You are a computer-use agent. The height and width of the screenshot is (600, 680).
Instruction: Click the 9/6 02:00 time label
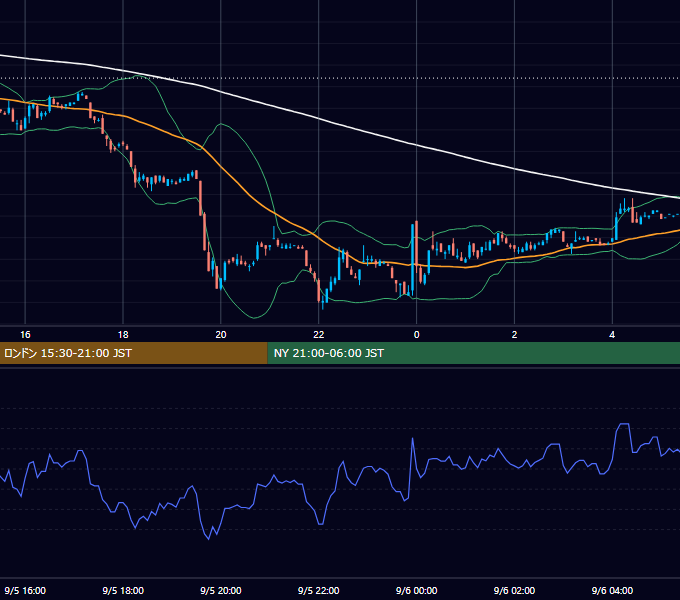[x=514, y=590]
